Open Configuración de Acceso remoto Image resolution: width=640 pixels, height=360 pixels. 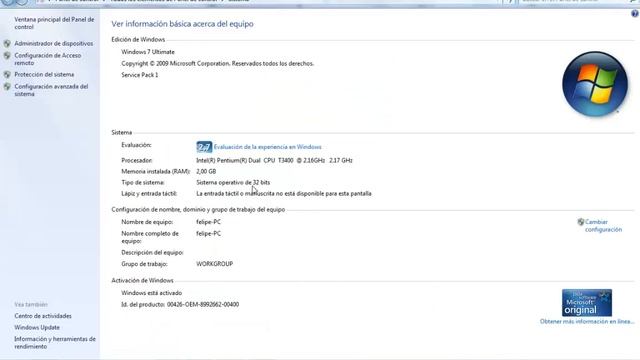pyautogui.click(x=48, y=59)
